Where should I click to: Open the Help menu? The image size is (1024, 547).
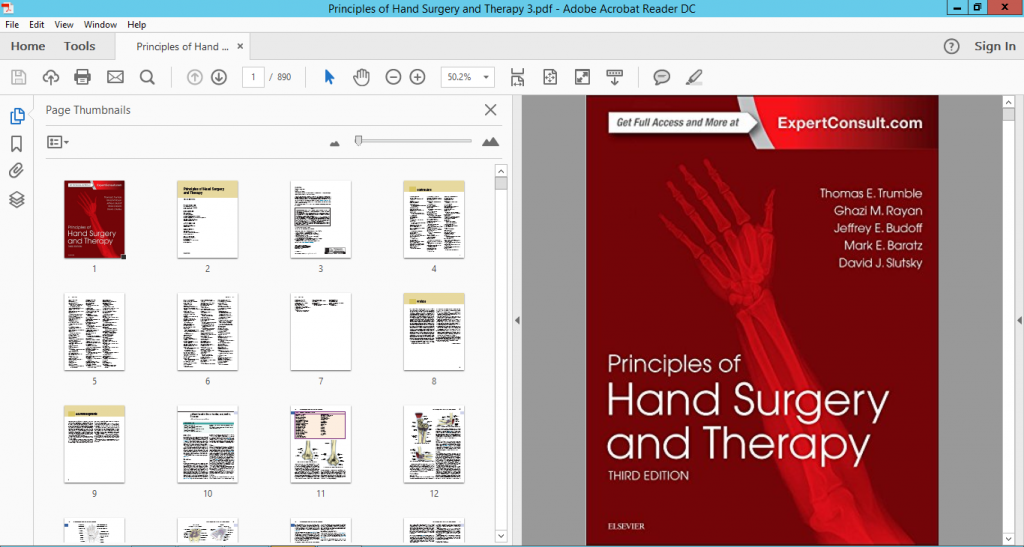(136, 24)
